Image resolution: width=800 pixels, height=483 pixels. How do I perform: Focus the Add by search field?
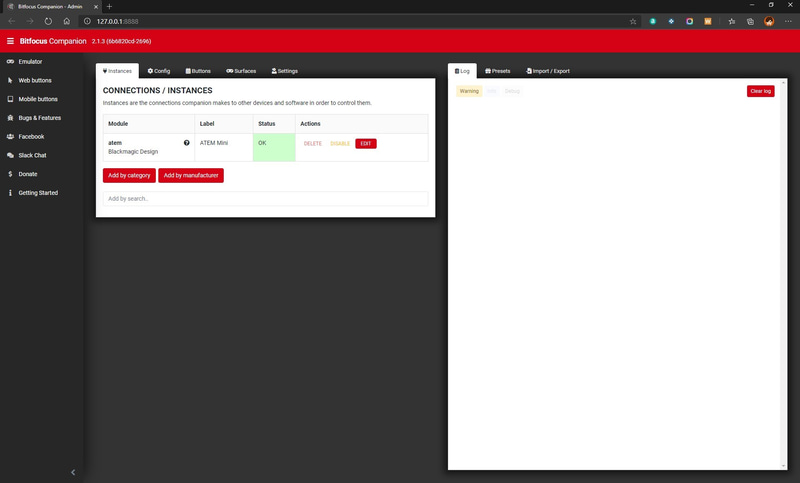pos(265,199)
